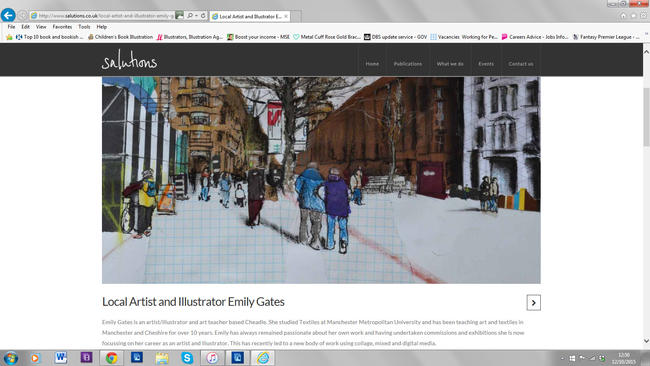Expand the favorites bar overflow chevron

(x=646, y=35)
